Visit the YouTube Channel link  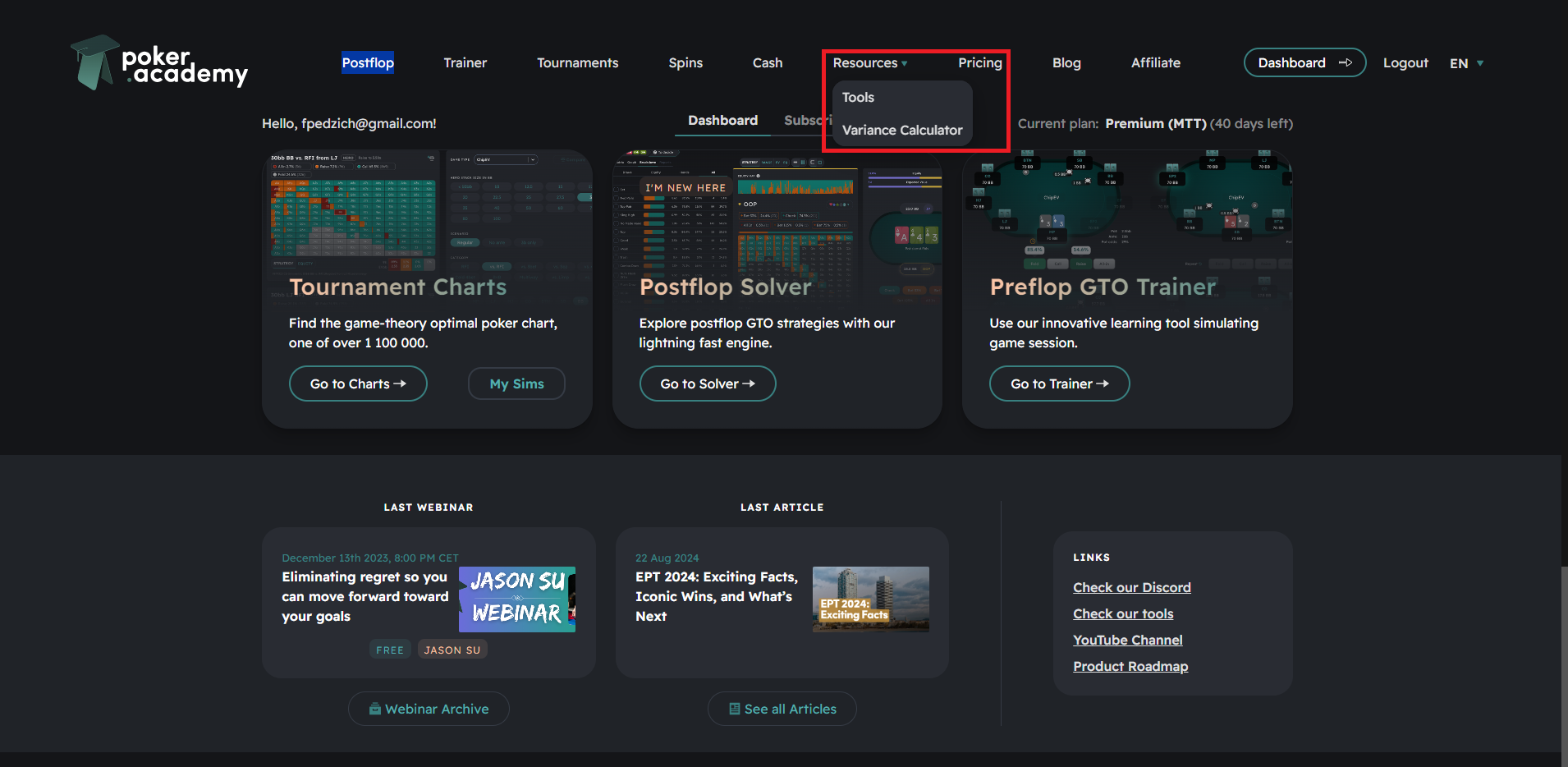tap(1127, 640)
